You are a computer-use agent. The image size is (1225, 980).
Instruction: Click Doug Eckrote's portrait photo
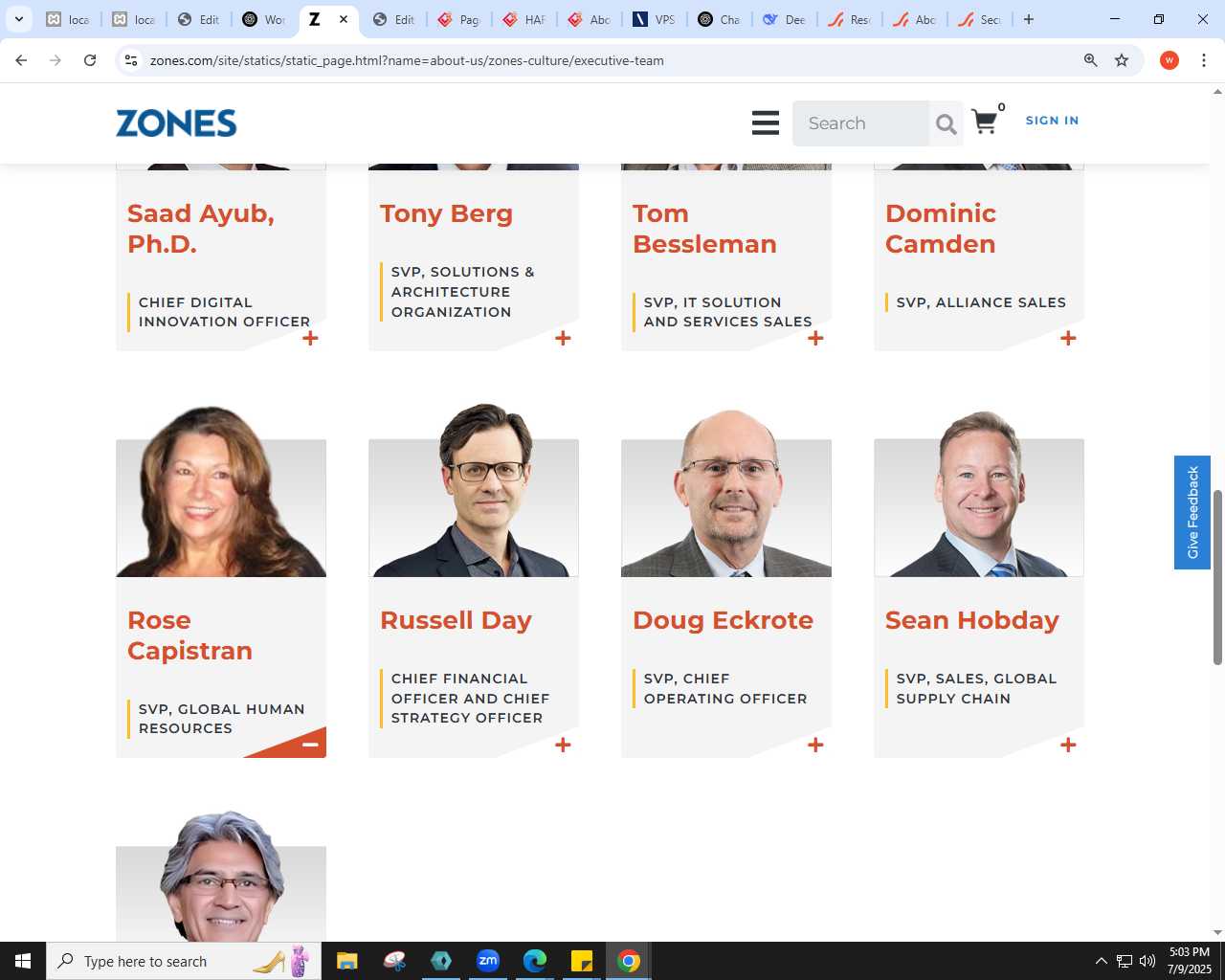[726, 491]
